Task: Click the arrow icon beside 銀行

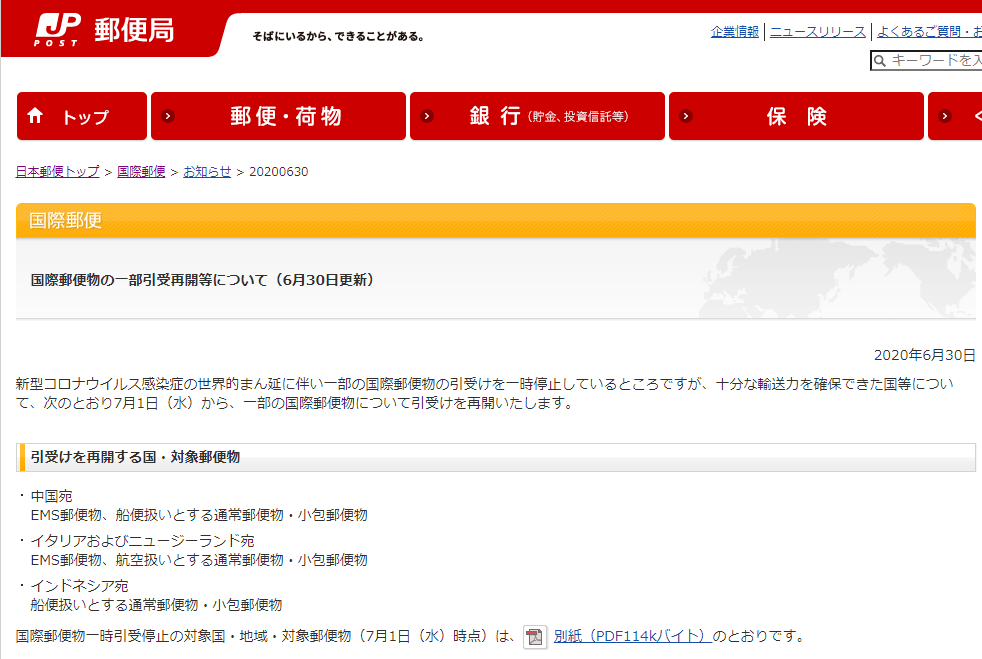Action: pos(427,116)
